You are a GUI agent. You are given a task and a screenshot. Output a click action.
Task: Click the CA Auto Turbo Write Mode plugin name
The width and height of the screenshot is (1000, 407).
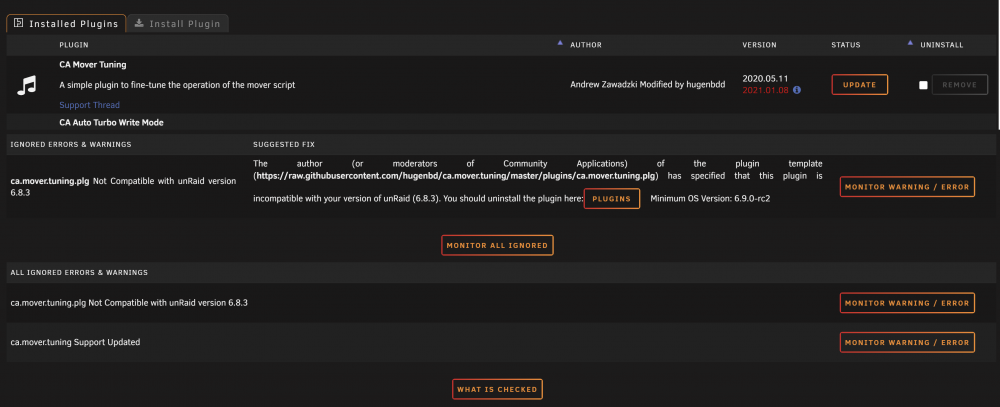(112, 122)
